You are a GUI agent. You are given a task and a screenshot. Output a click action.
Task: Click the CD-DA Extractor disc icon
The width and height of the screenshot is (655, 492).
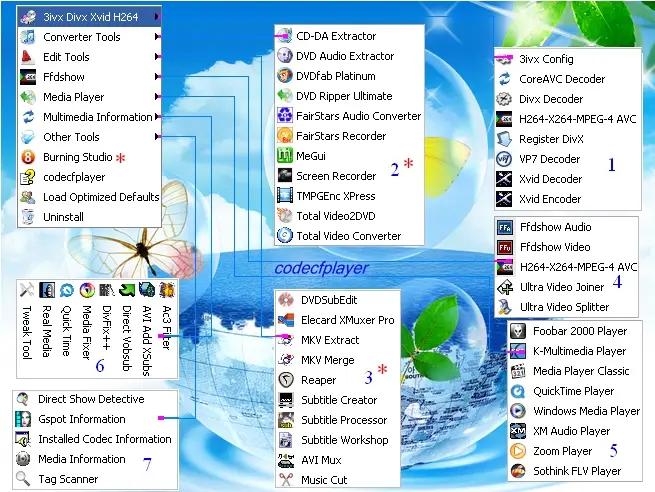click(x=285, y=36)
